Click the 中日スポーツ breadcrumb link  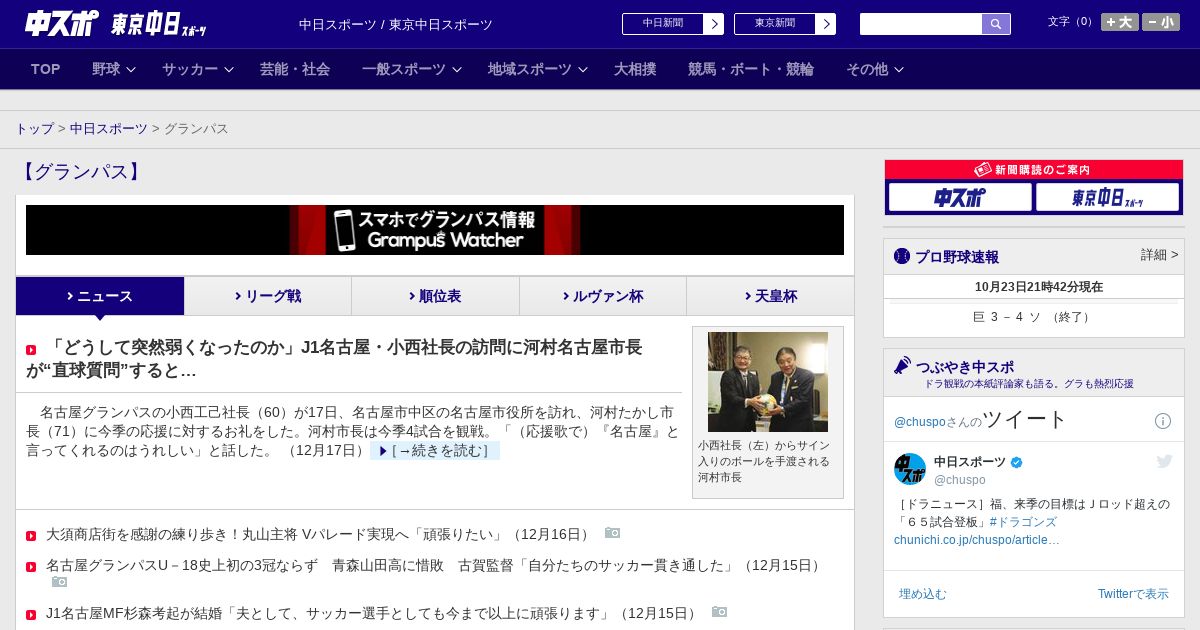(x=109, y=129)
